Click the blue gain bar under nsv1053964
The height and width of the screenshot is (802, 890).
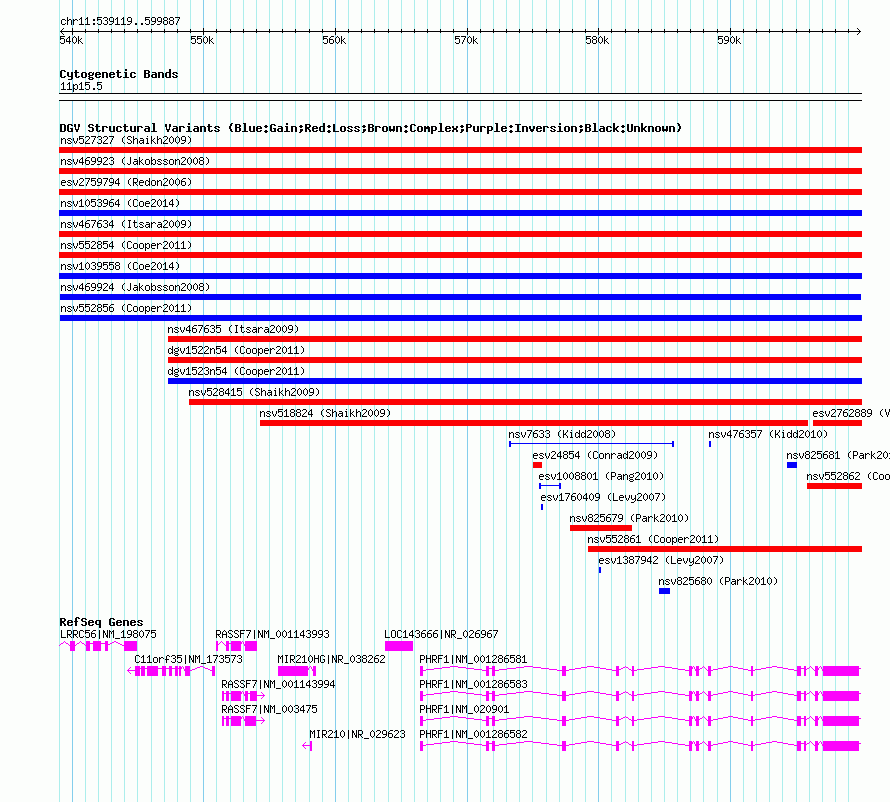point(460,213)
